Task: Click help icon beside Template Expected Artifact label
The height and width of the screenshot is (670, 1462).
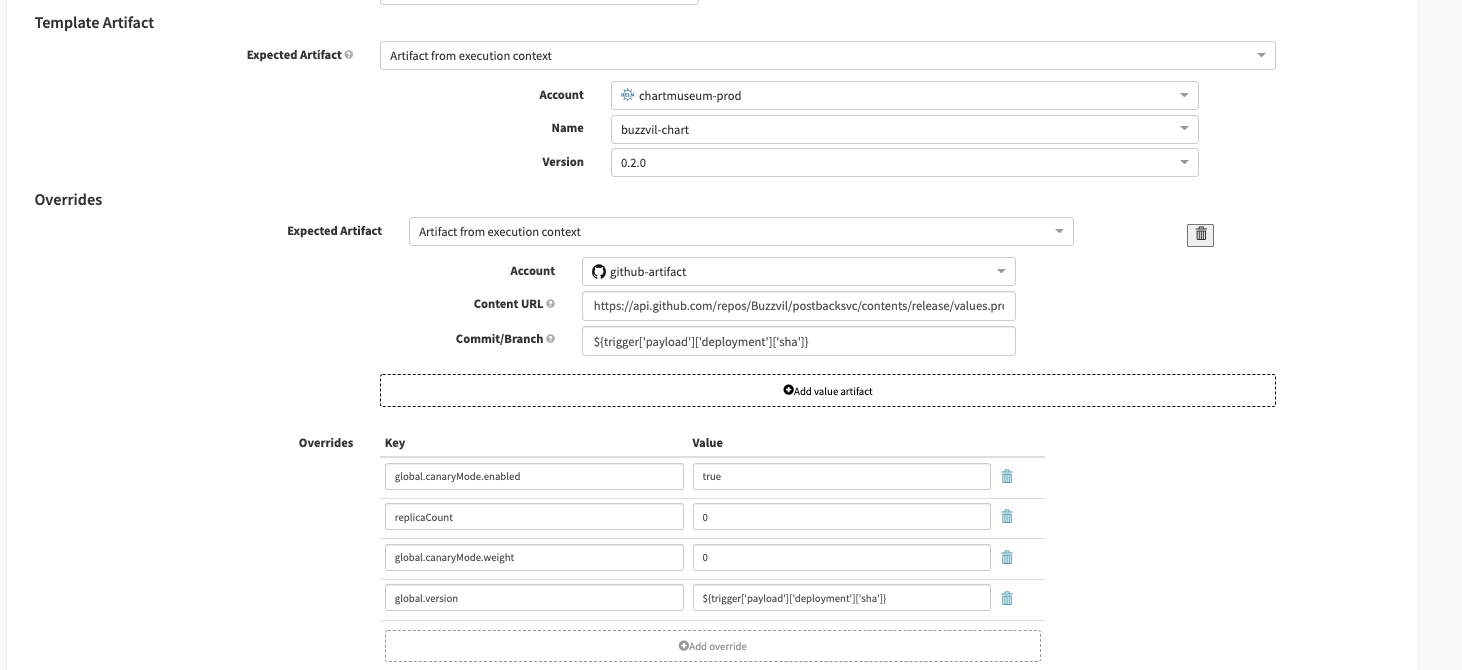Action: [349, 55]
